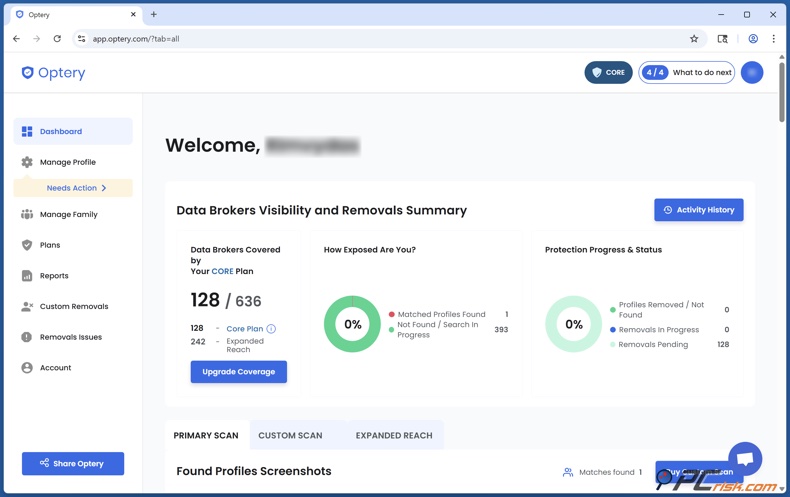Screen dimensions: 790x497
Task: Expand the Needs Action chevron
Action: point(104,188)
